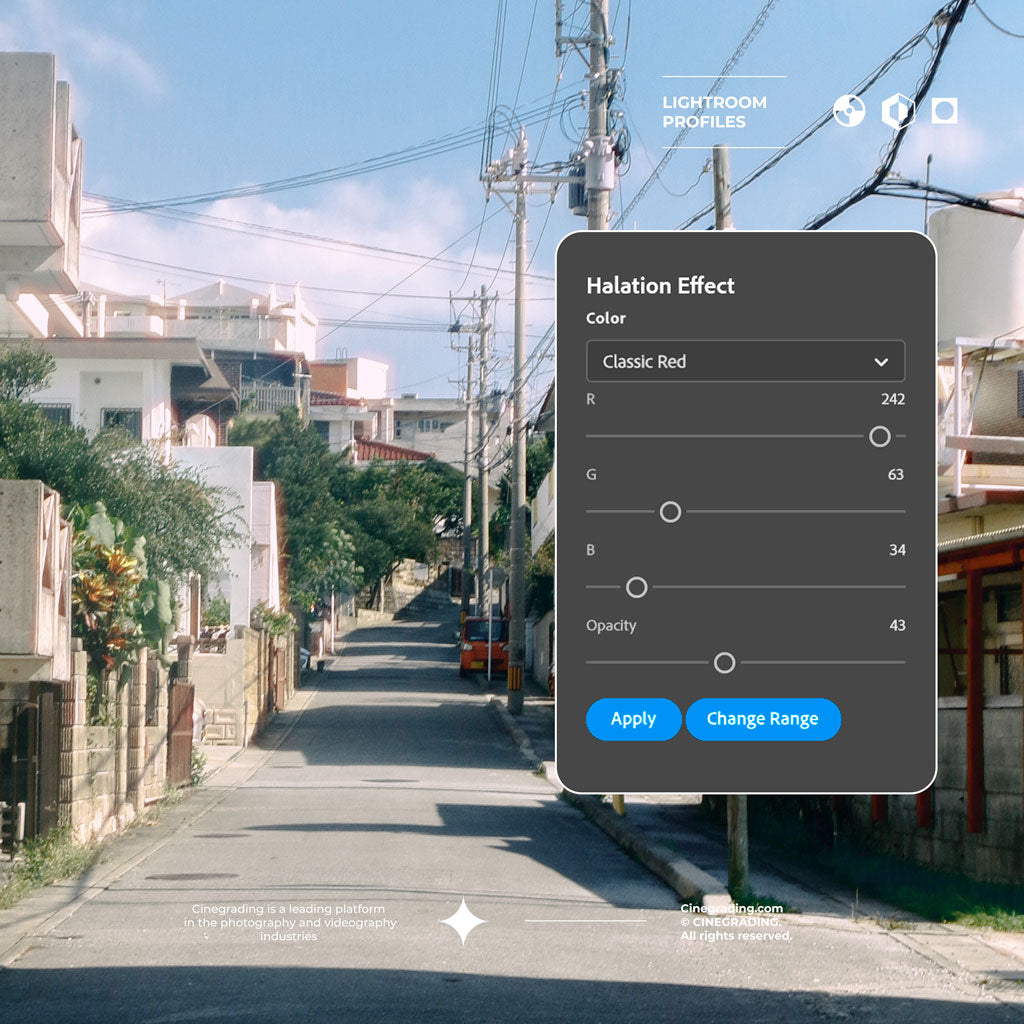
Task: Click the hexagon cube icon
Action: coord(897,111)
